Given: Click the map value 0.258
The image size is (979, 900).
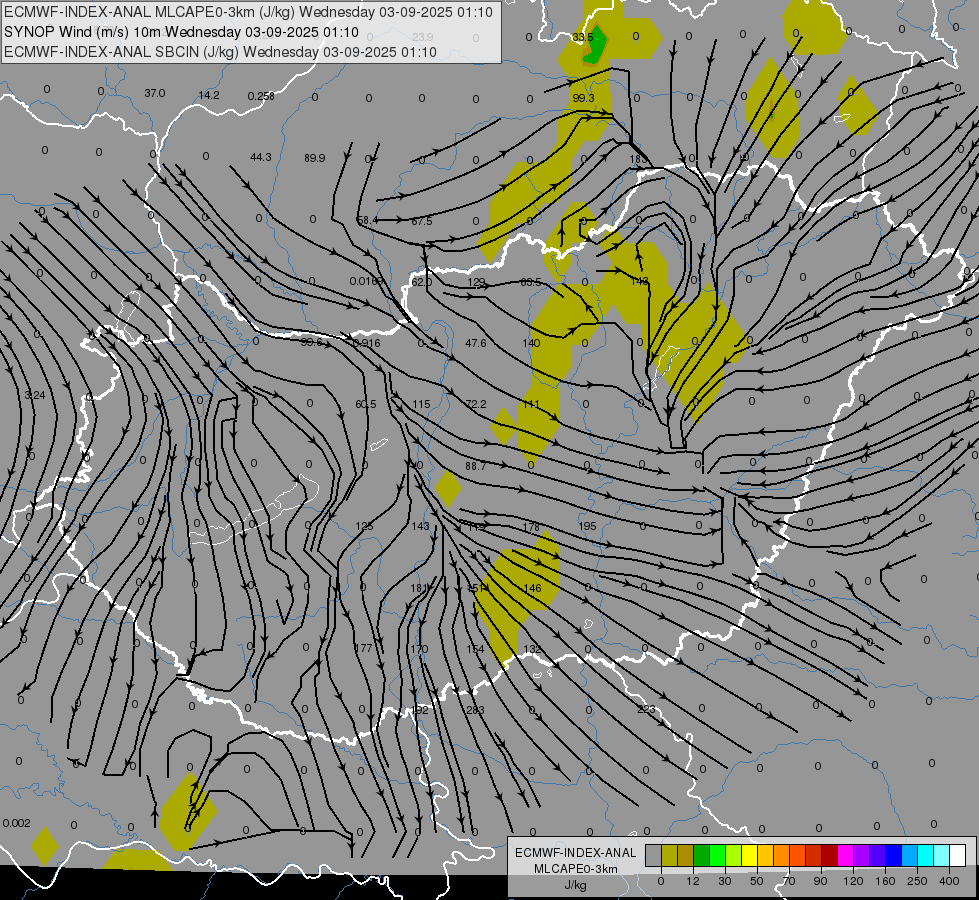Looking at the screenshot, I should point(261,96).
